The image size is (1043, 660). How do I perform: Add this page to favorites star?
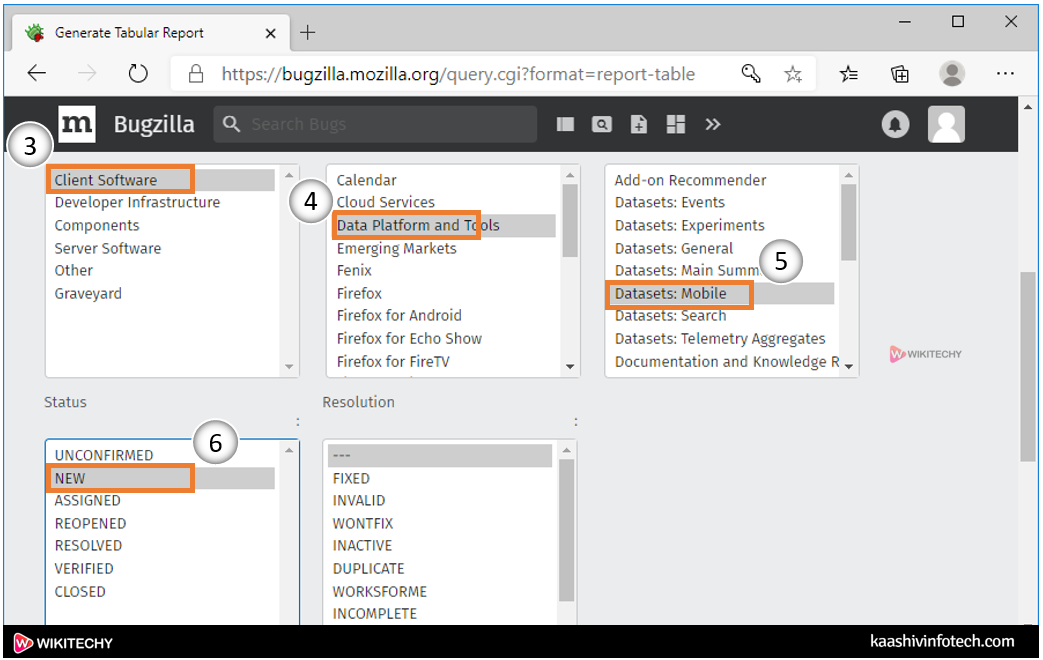(x=793, y=73)
